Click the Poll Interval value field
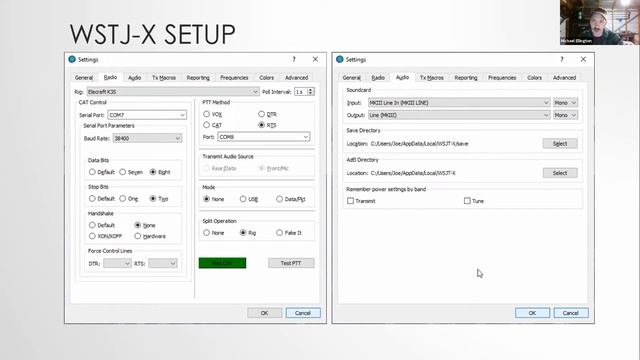This screenshot has width=640, height=360. coord(301,92)
